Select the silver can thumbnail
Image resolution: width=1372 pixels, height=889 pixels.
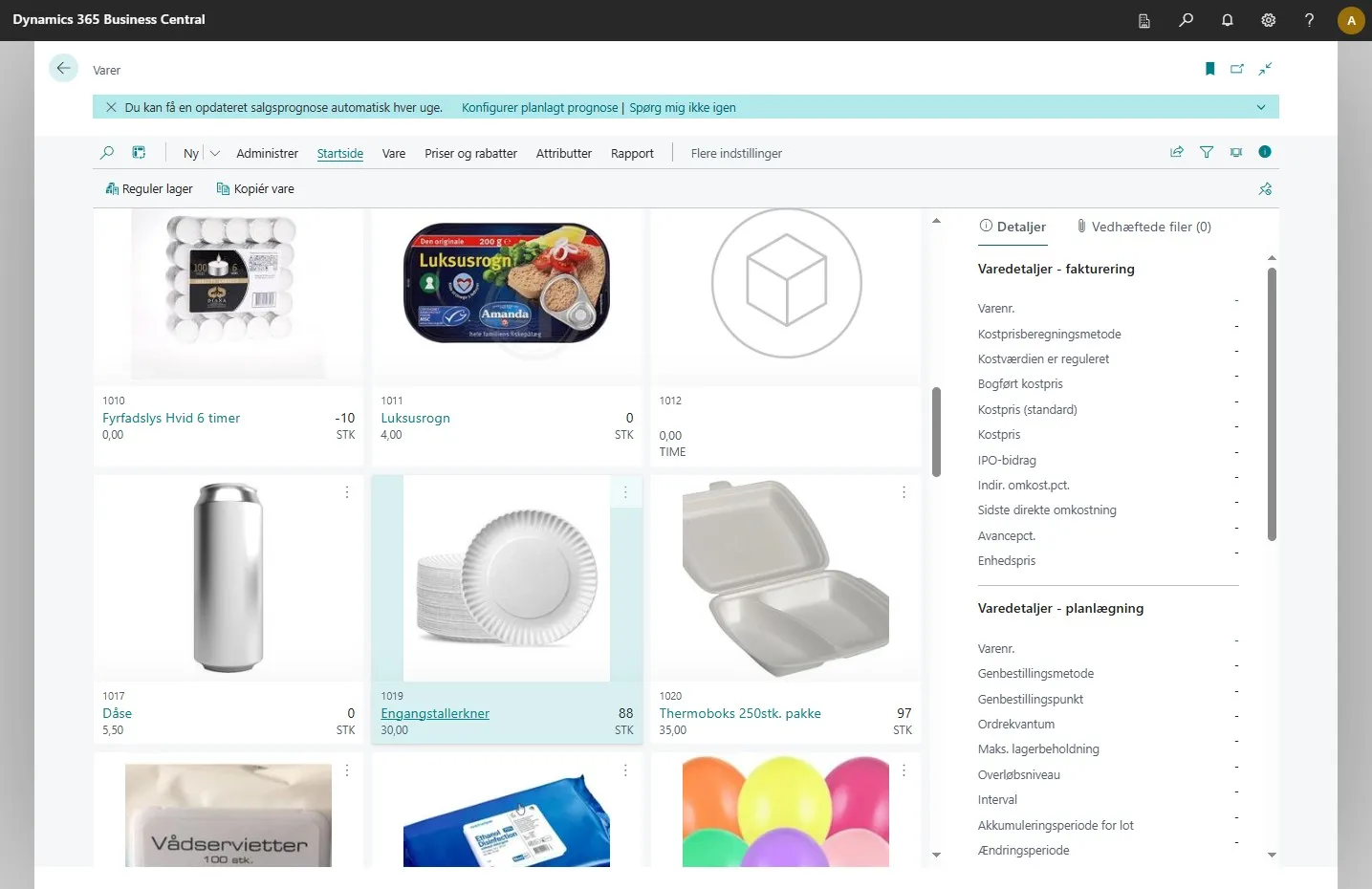229,578
